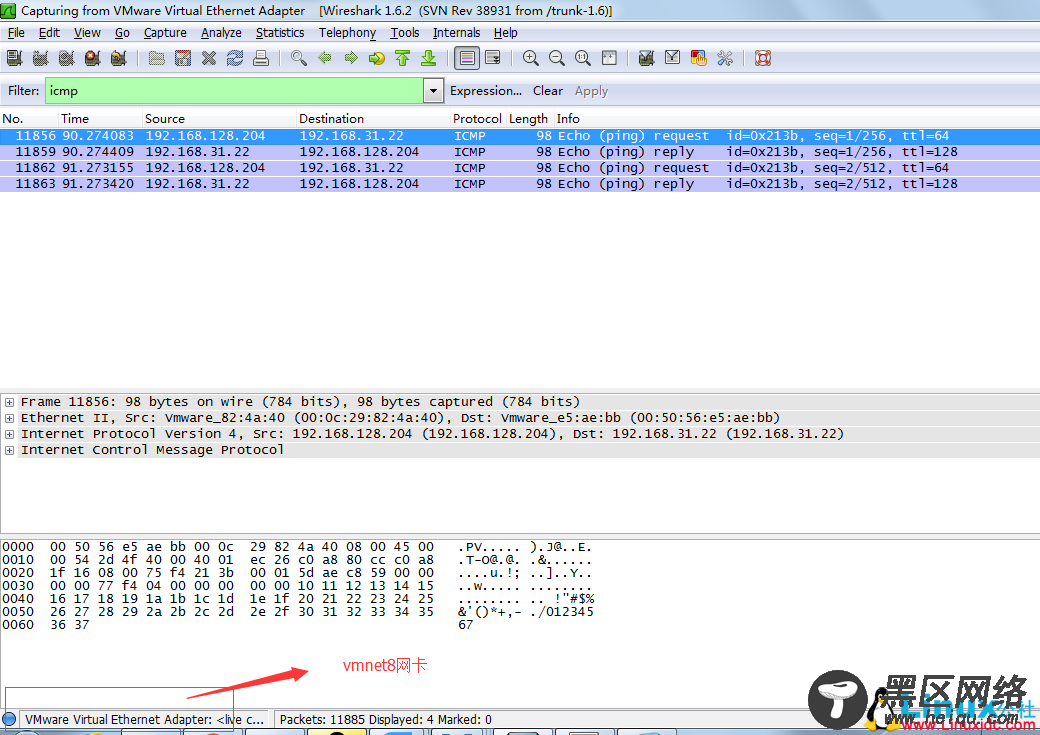Clear the display filter
Viewport: 1040px width, 735px height.
point(548,91)
